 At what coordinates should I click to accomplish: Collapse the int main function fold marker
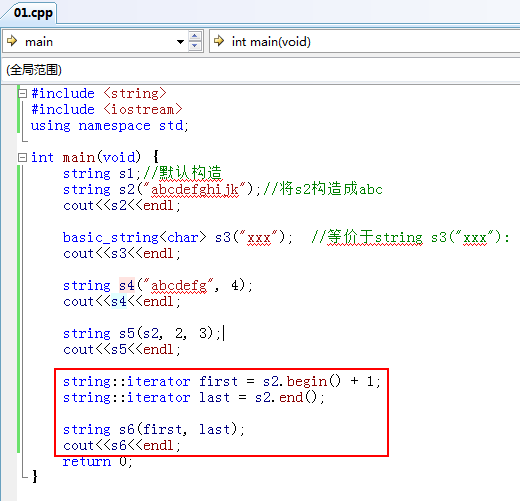tap(22, 157)
